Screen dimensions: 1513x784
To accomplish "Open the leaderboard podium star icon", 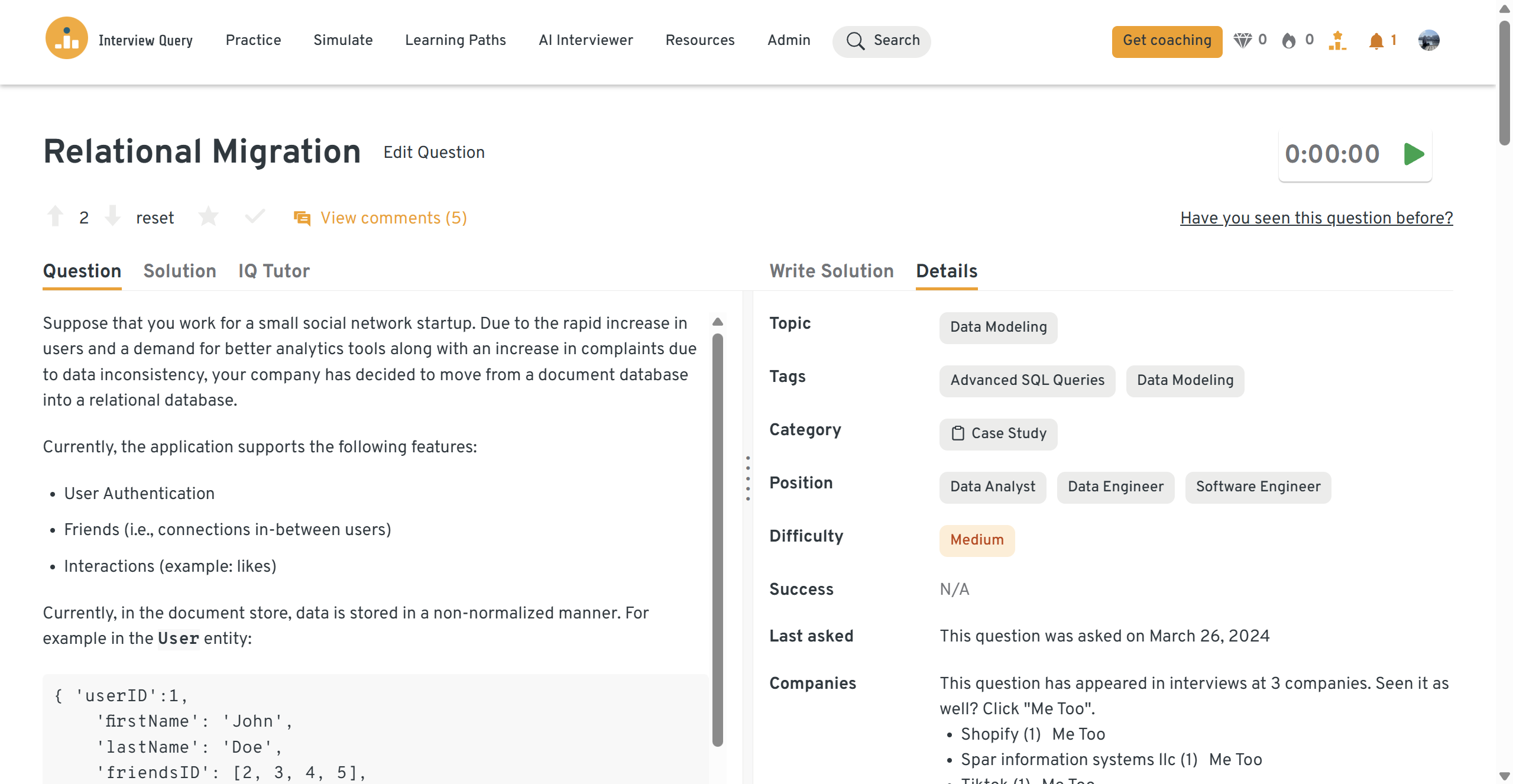I will click(1337, 40).
